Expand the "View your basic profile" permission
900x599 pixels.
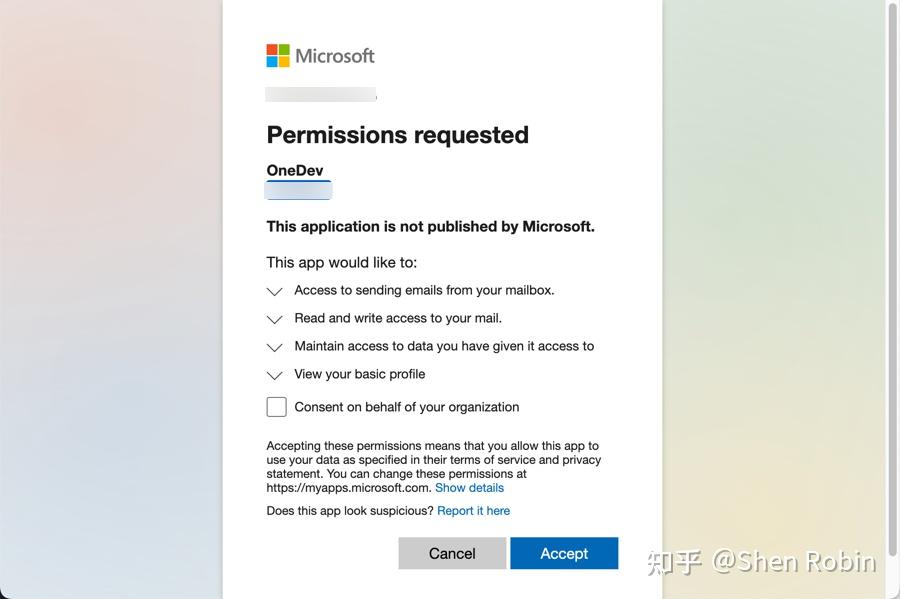(274, 376)
